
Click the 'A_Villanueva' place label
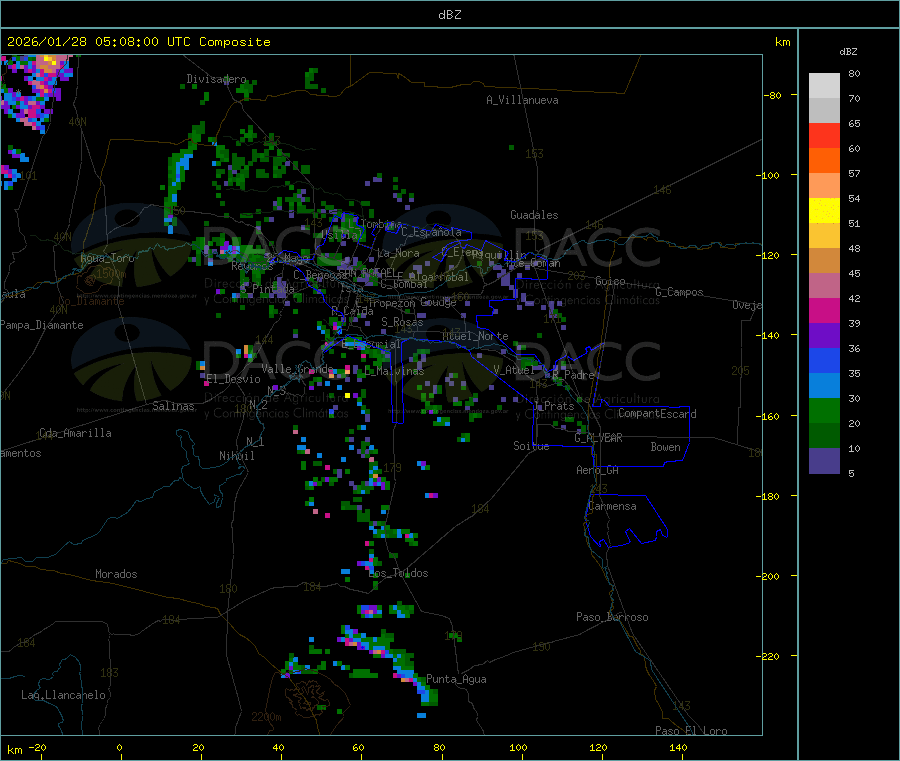522,100
